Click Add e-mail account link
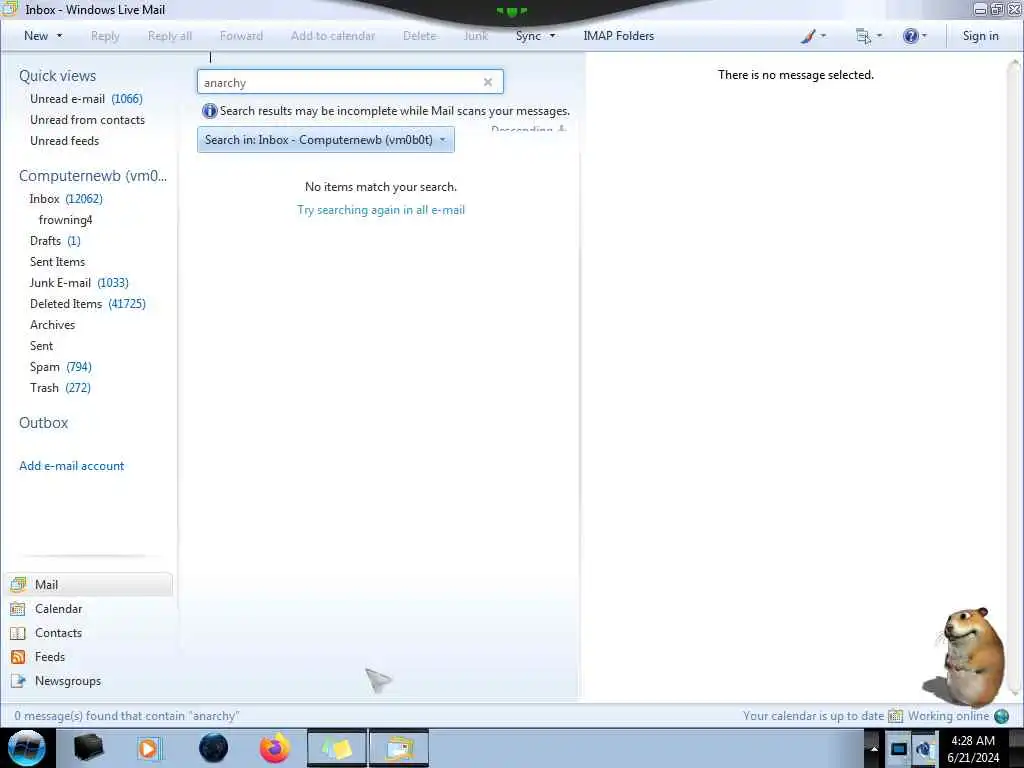Viewport: 1024px width, 768px height. pyautogui.click(x=71, y=466)
